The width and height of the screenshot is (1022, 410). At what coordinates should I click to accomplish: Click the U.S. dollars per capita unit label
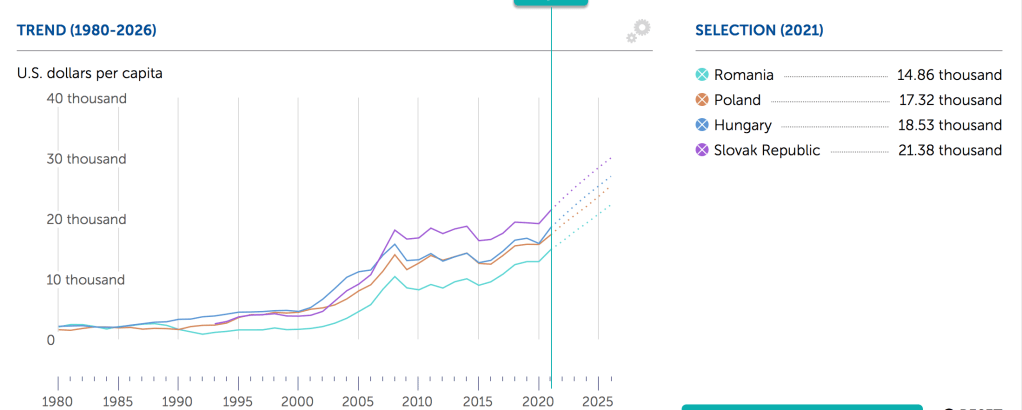pyautogui.click(x=90, y=73)
